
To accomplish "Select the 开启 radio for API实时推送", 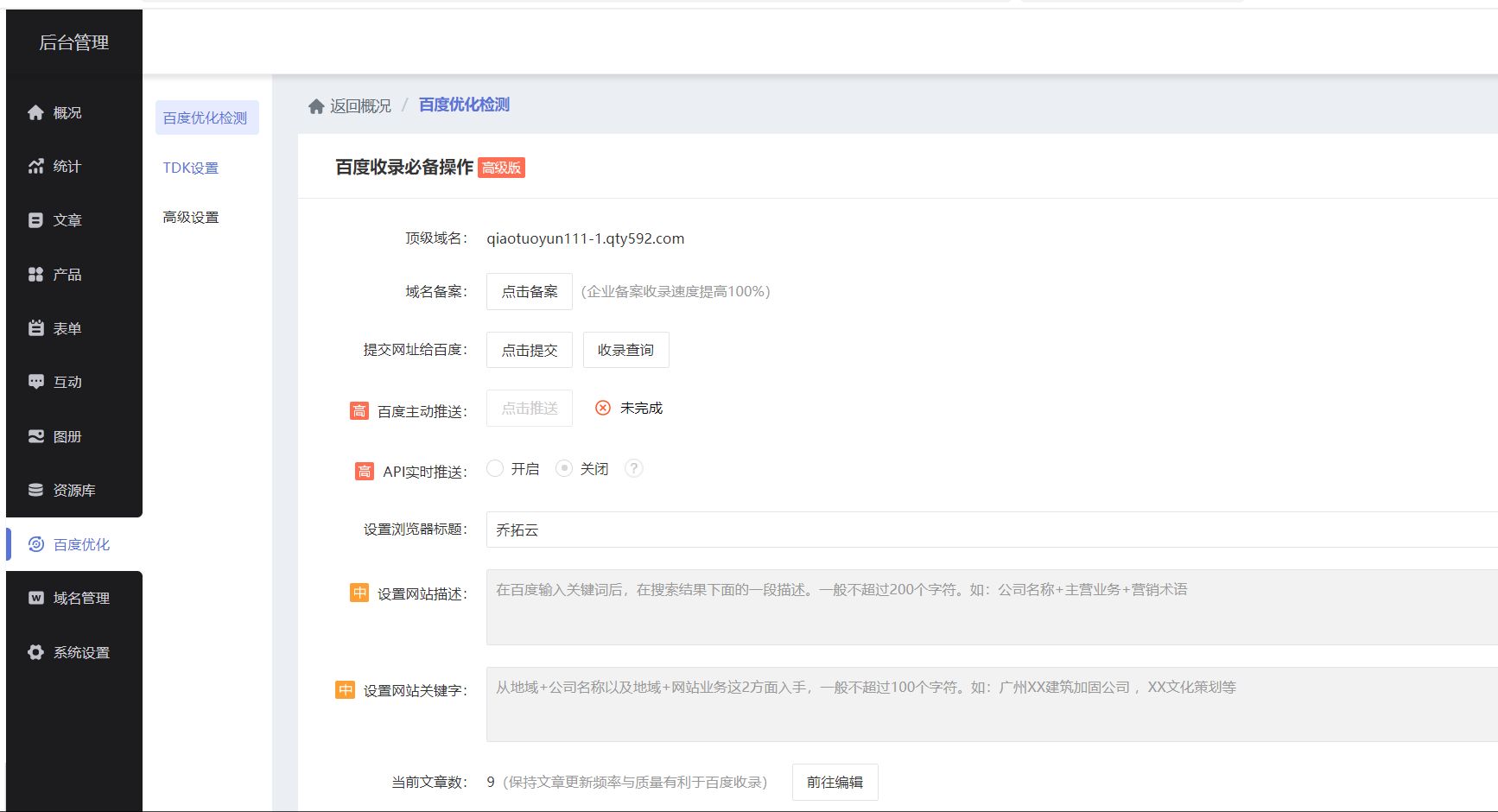I will [x=495, y=468].
